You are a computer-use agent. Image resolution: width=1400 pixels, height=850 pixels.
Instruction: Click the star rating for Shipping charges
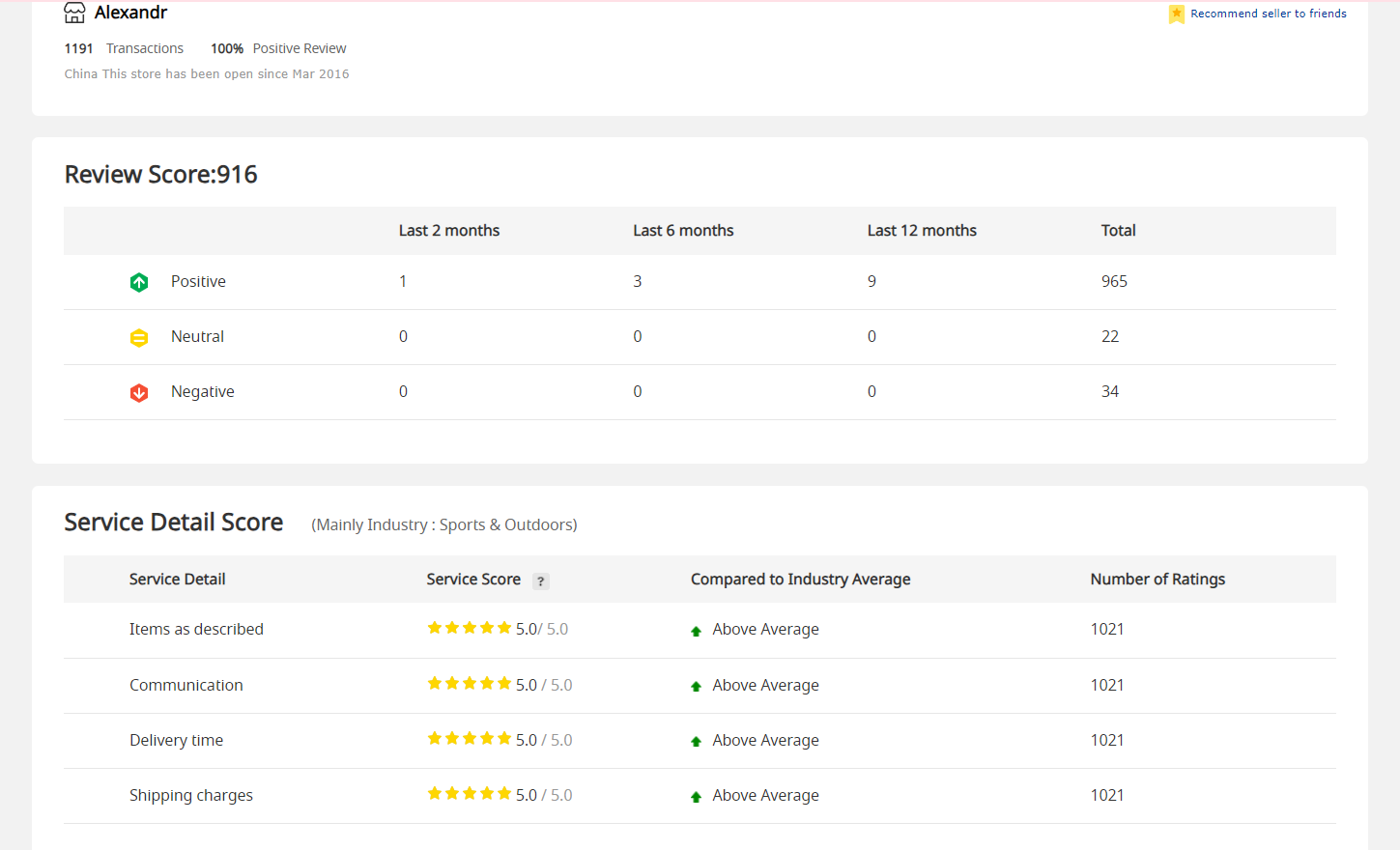[x=470, y=793]
